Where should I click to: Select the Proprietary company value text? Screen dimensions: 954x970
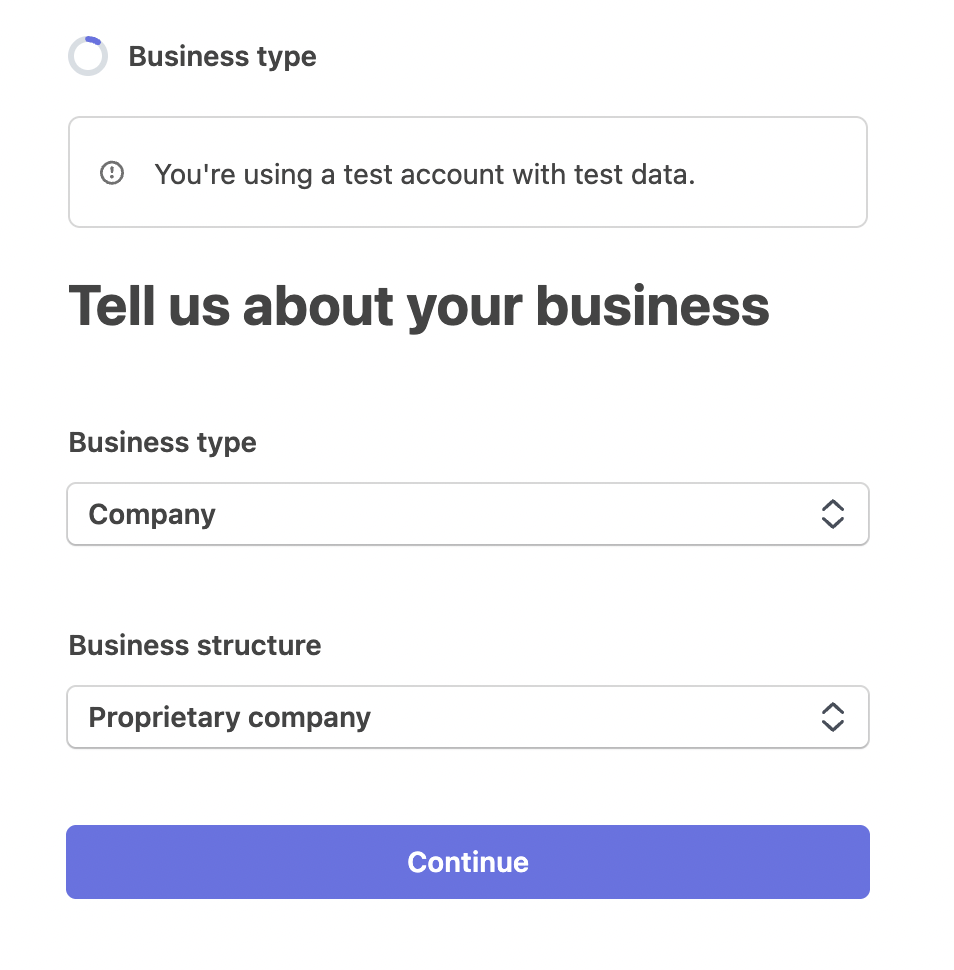point(230,718)
